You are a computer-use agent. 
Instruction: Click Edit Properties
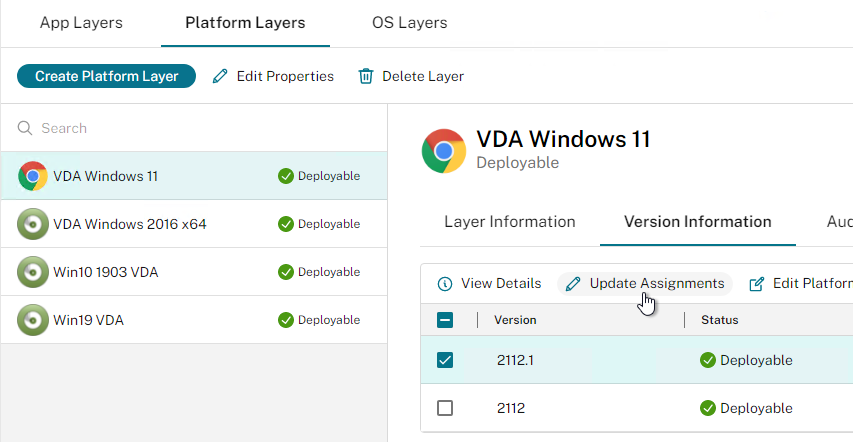273,76
